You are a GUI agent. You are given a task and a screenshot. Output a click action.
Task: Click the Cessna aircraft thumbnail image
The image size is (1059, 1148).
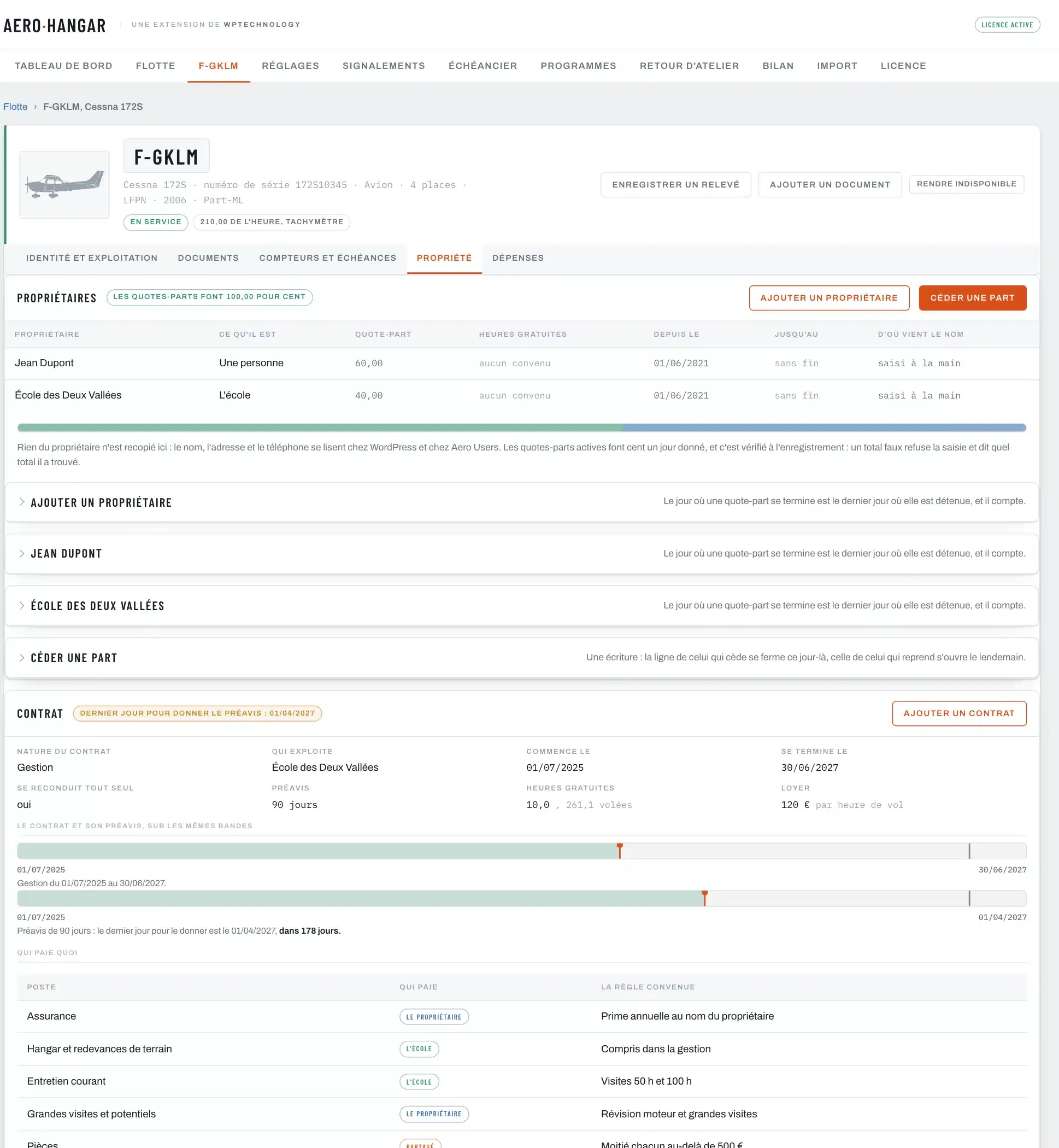pyautogui.click(x=64, y=185)
